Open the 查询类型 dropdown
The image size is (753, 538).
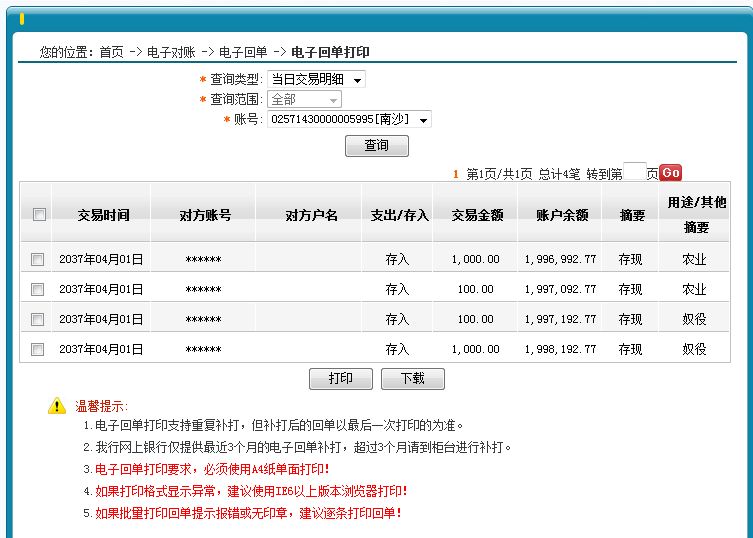[x=316, y=79]
